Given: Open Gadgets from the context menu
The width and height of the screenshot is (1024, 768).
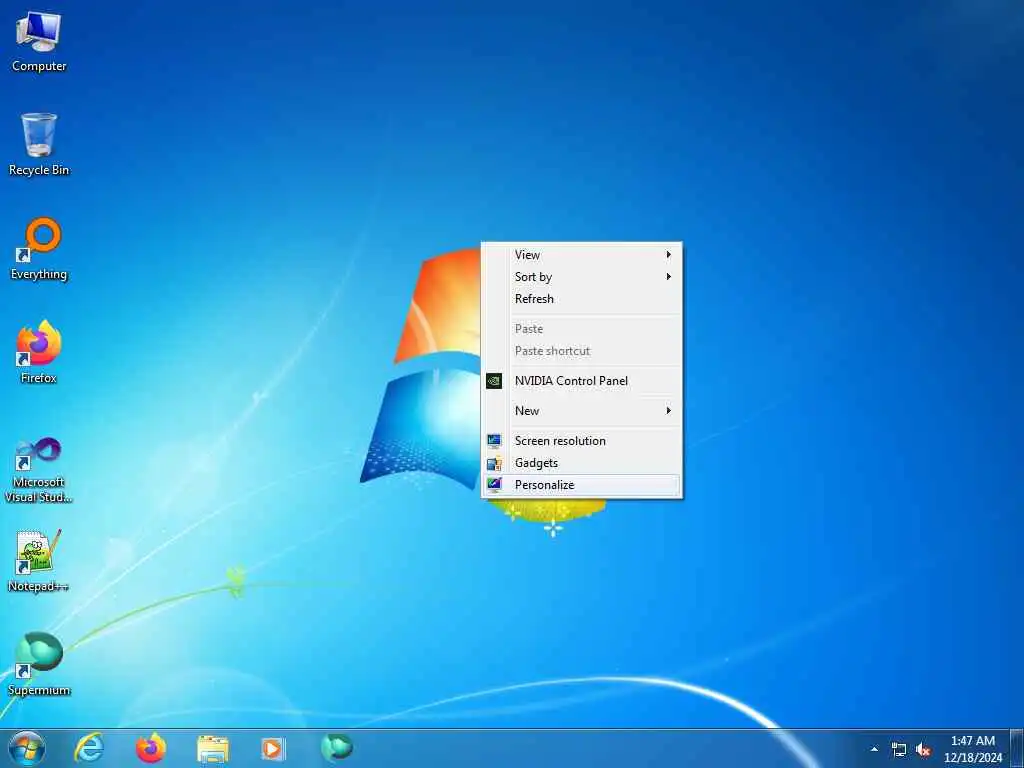Looking at the screenshot, I should coord(581,463).
